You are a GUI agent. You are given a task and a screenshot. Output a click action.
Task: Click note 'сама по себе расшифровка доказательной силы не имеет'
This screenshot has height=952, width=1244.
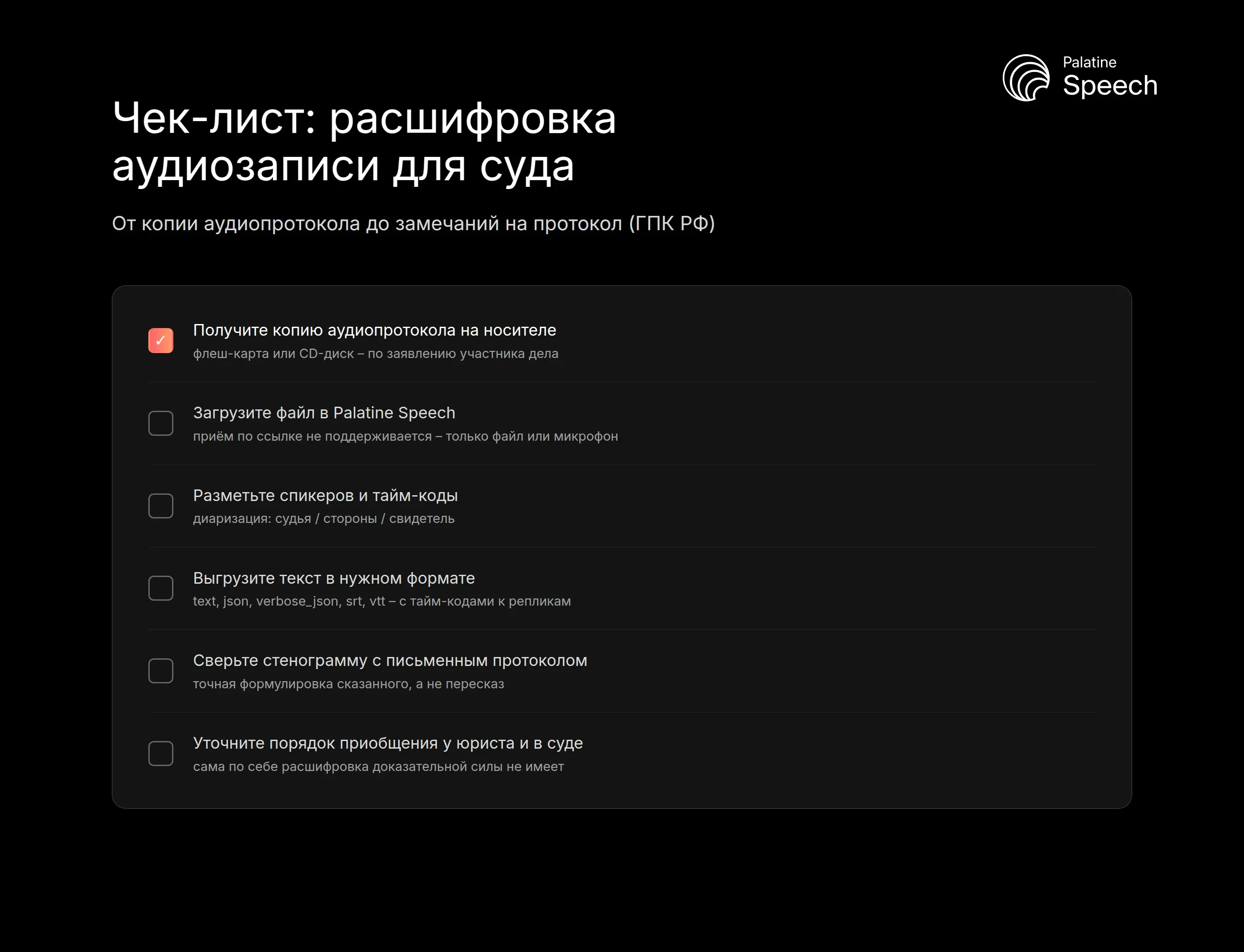click(x=378, y=767)
